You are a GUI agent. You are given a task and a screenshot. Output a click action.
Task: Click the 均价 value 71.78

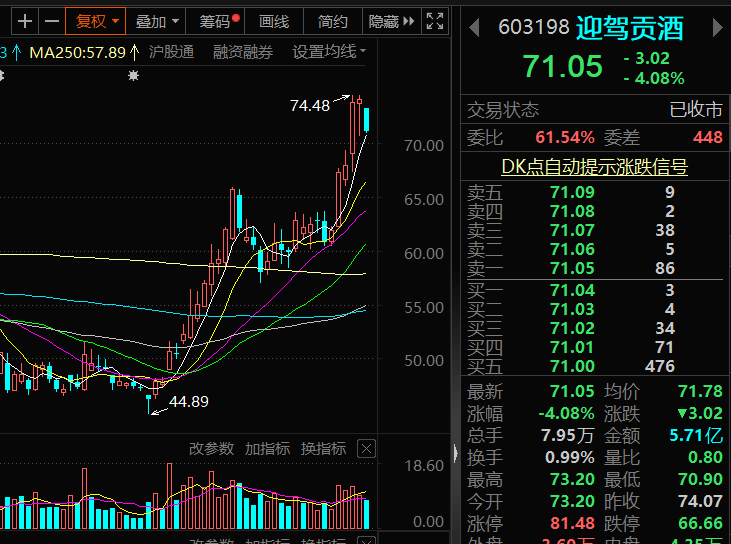tap(700, 391)
